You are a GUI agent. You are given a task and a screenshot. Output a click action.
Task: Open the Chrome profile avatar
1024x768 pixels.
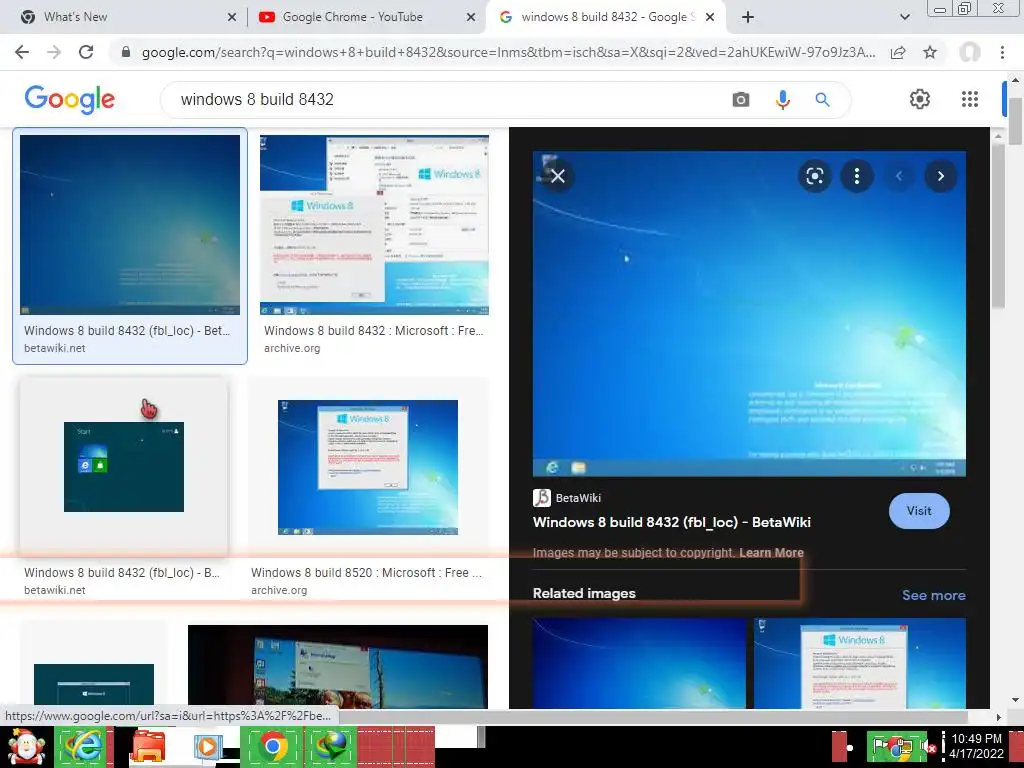(970, 52)
